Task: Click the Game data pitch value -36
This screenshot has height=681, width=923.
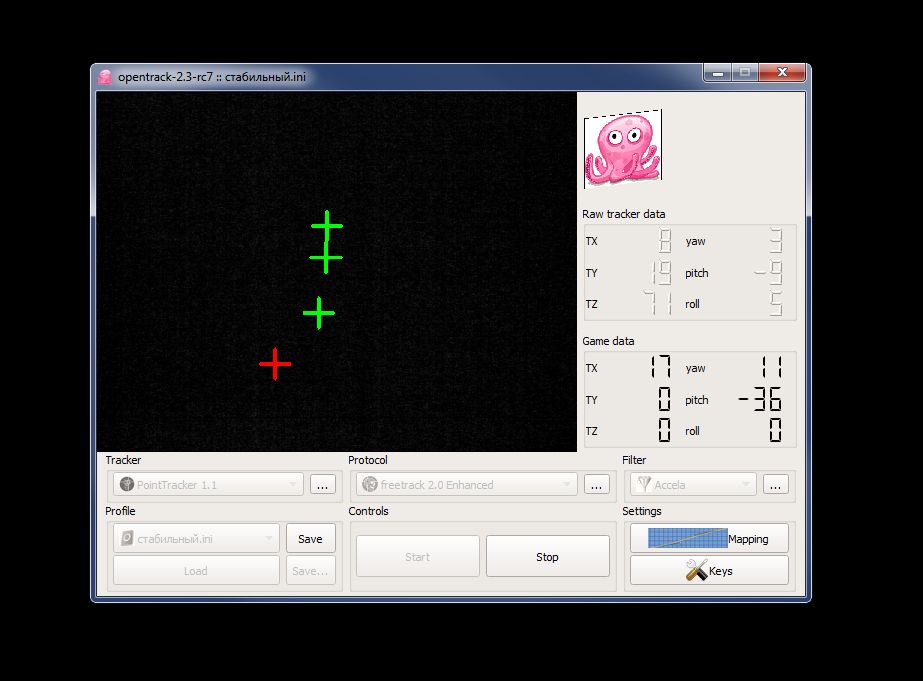Action: pos(760,400)
